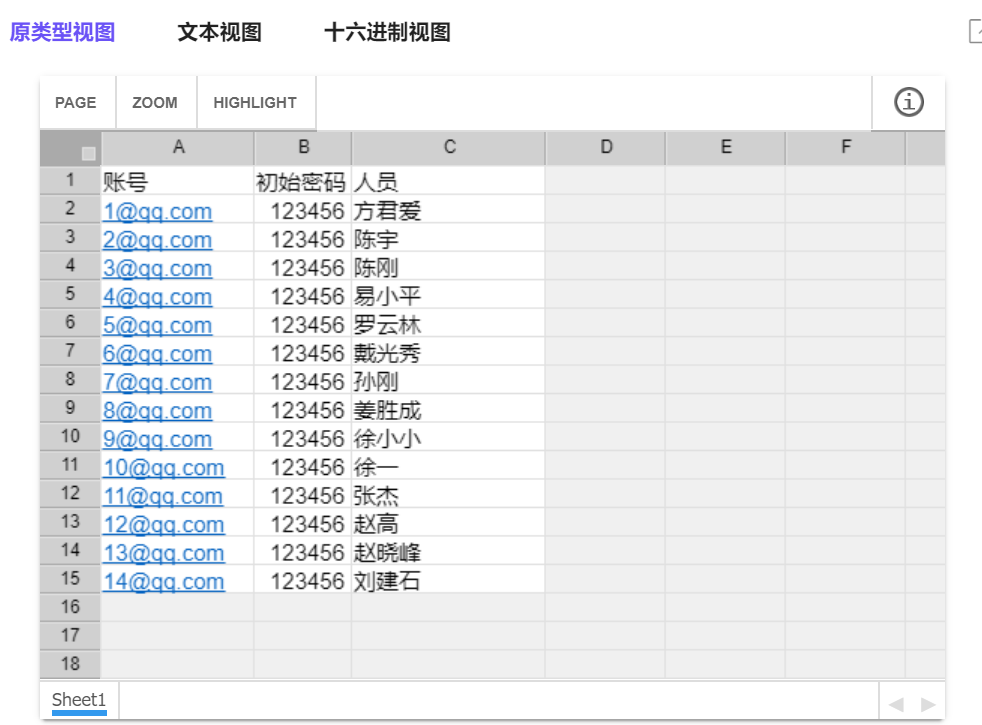The height and width of the screenshot is (725, 982).
Task: Open the 4@qq.com link
Action: pos(157,297)
